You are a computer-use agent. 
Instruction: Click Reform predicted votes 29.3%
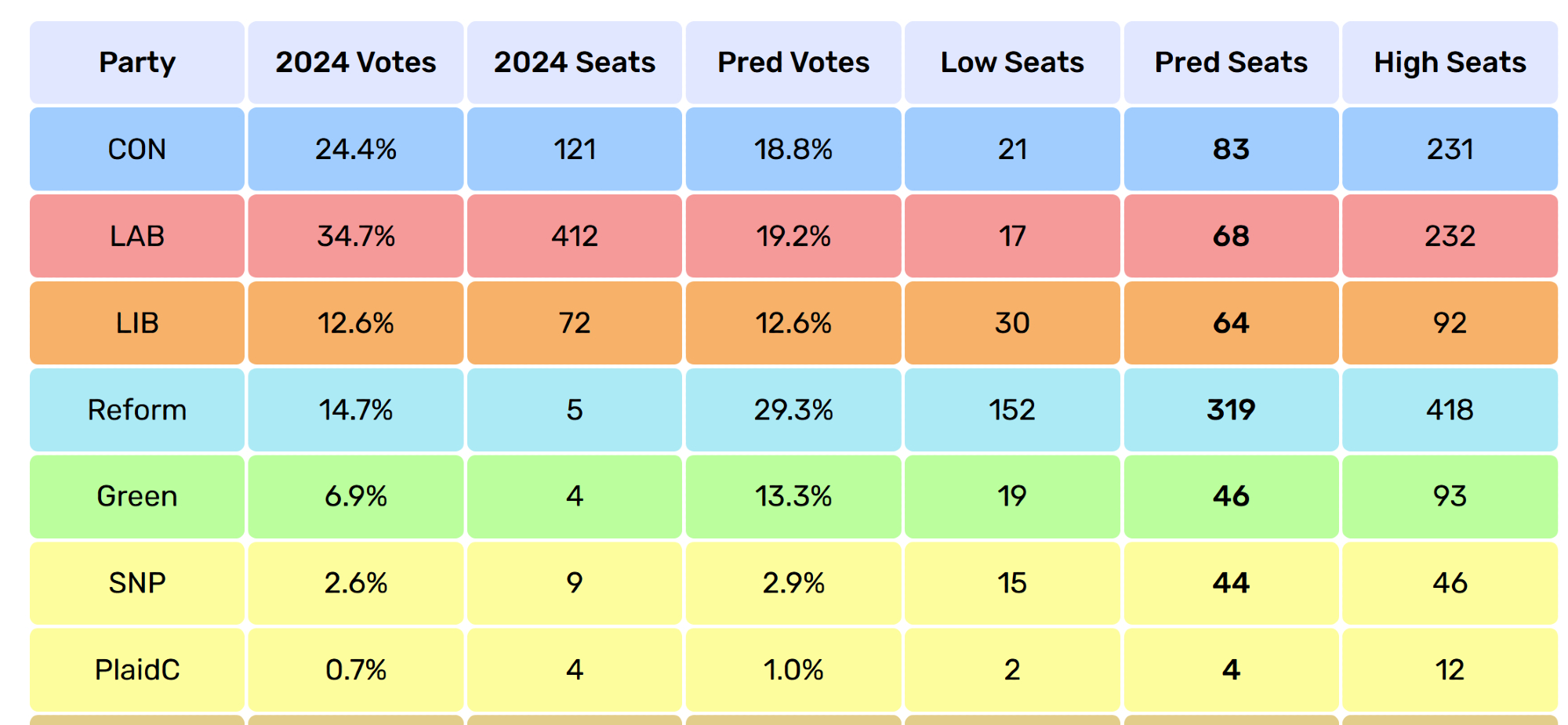(x=793, y=410)
